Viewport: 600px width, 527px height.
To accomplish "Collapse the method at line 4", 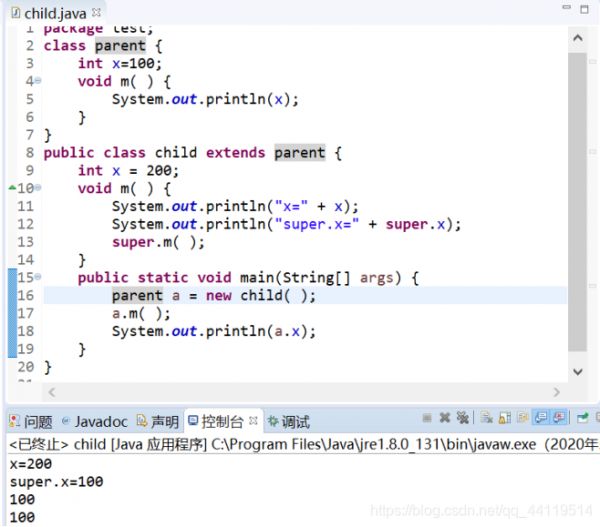I will (x=38, y=80).
